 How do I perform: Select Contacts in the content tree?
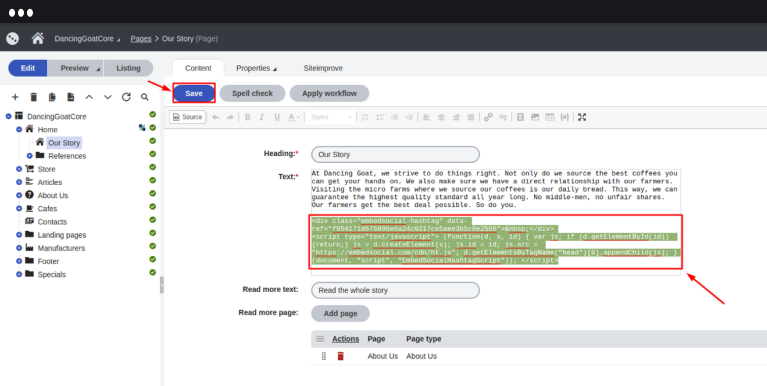click(x=52, y=222)
